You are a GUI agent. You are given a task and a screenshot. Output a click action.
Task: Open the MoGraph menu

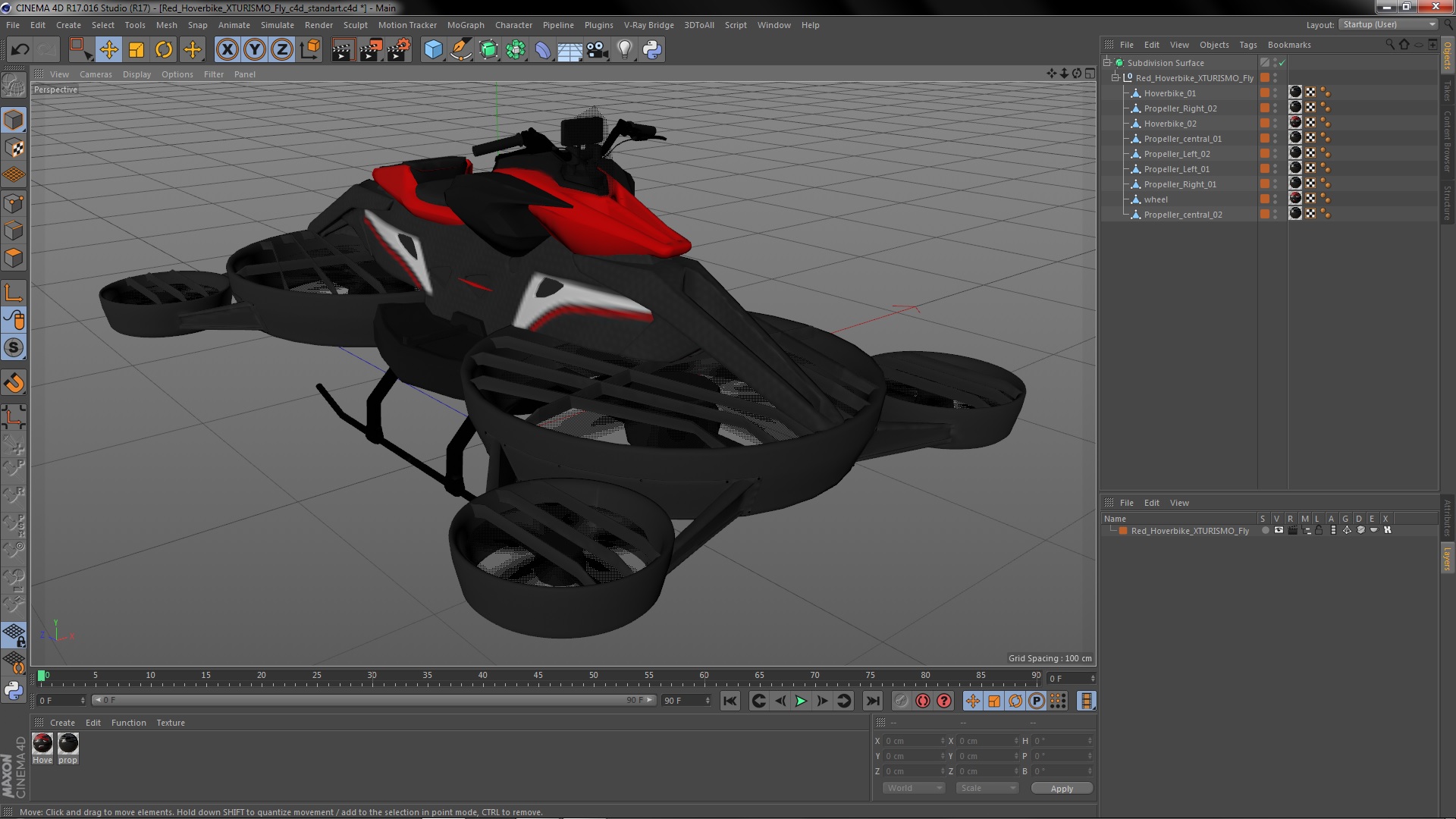(x=466, y=25)
